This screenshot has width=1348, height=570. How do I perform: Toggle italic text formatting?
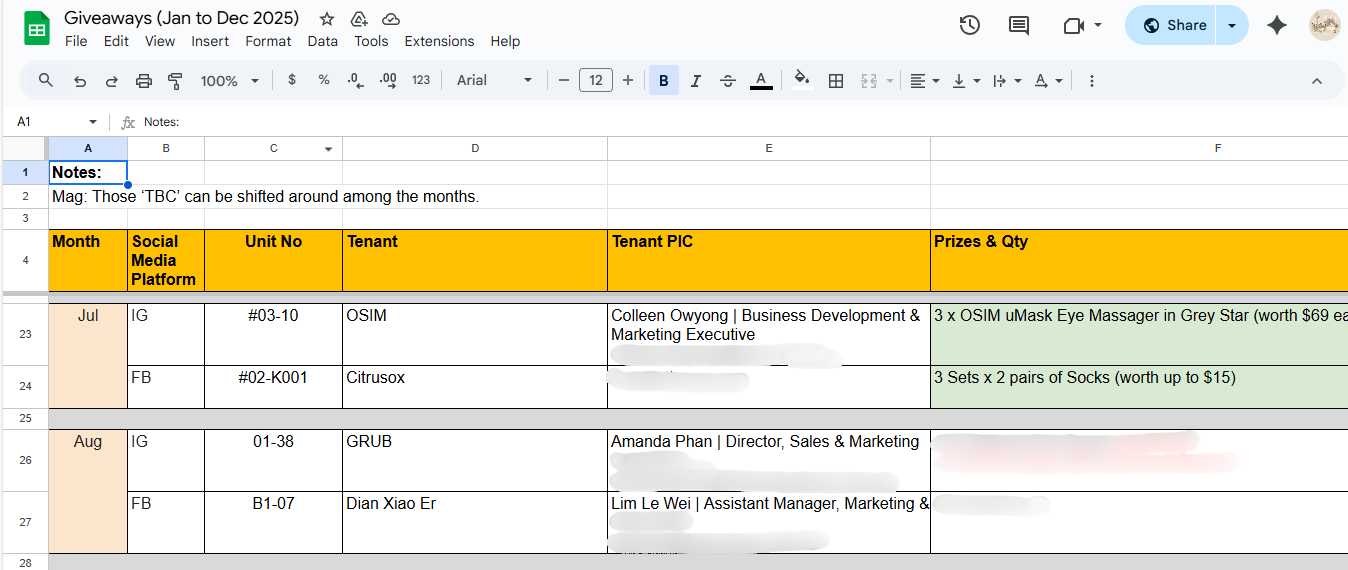pyautogui.click(x=696, y=81)
